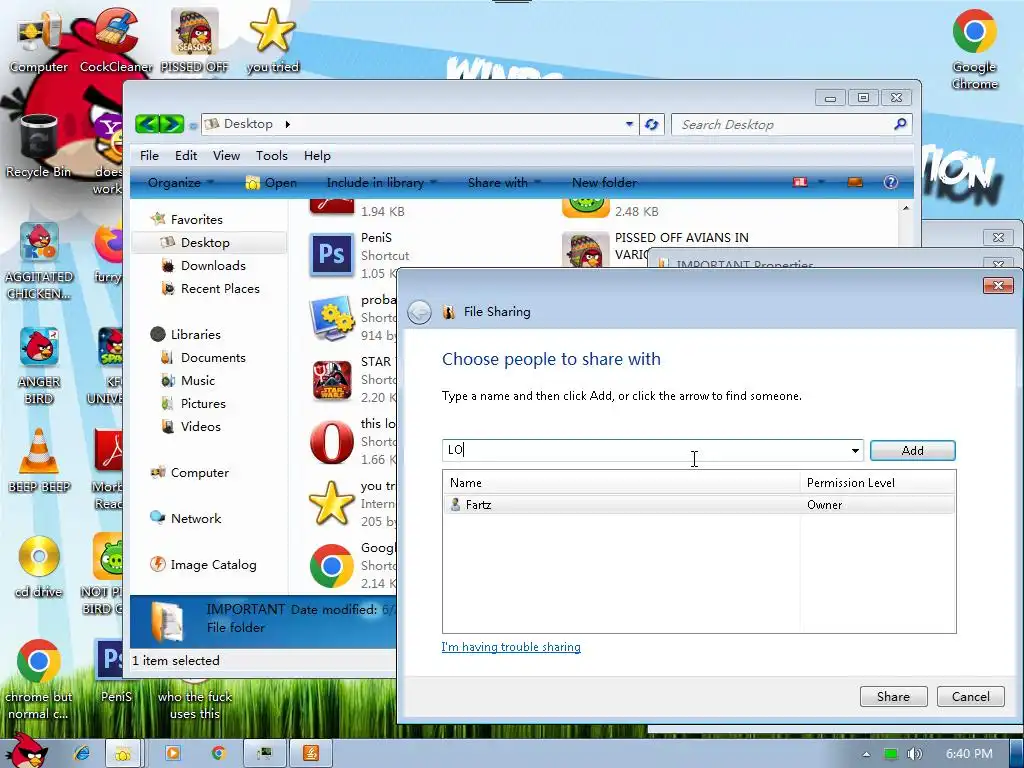Click the Name column header in sharing list
Viewport: 1024px width, 768px height.
click(622, 483)
